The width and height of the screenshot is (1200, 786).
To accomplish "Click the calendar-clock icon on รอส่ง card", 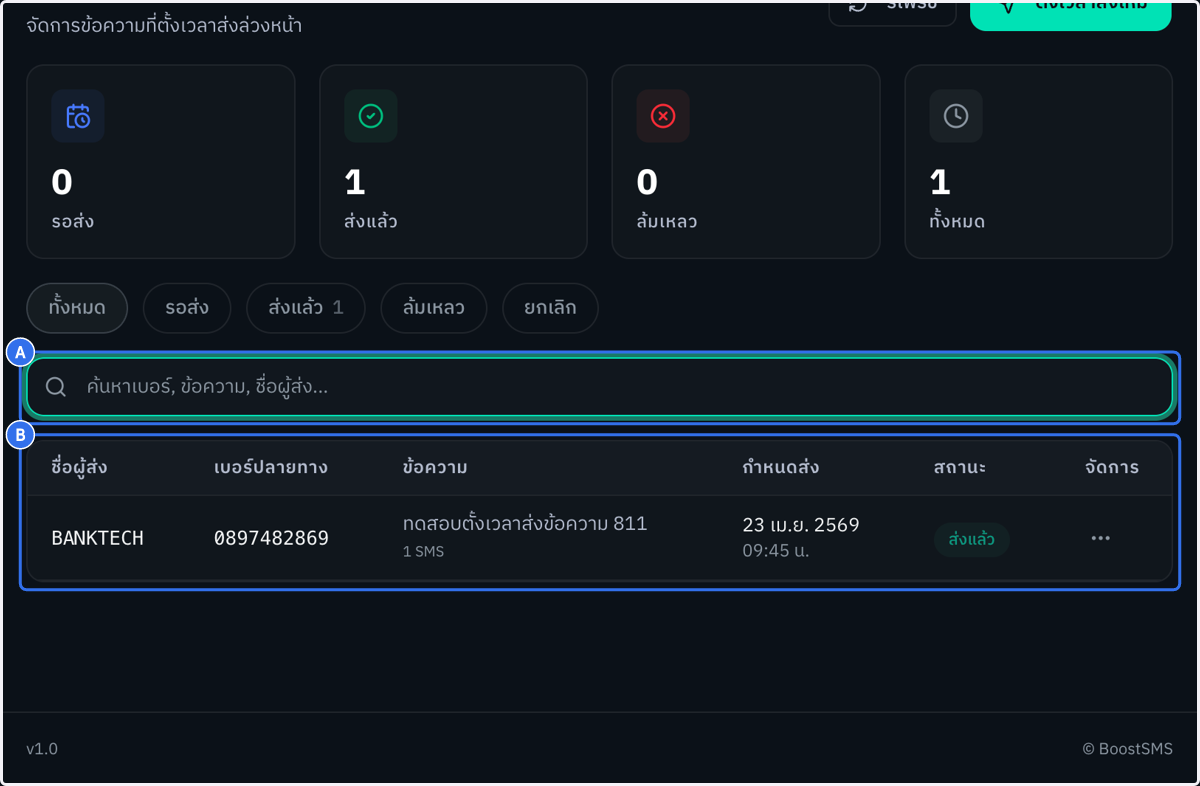I will click(78, 116).
